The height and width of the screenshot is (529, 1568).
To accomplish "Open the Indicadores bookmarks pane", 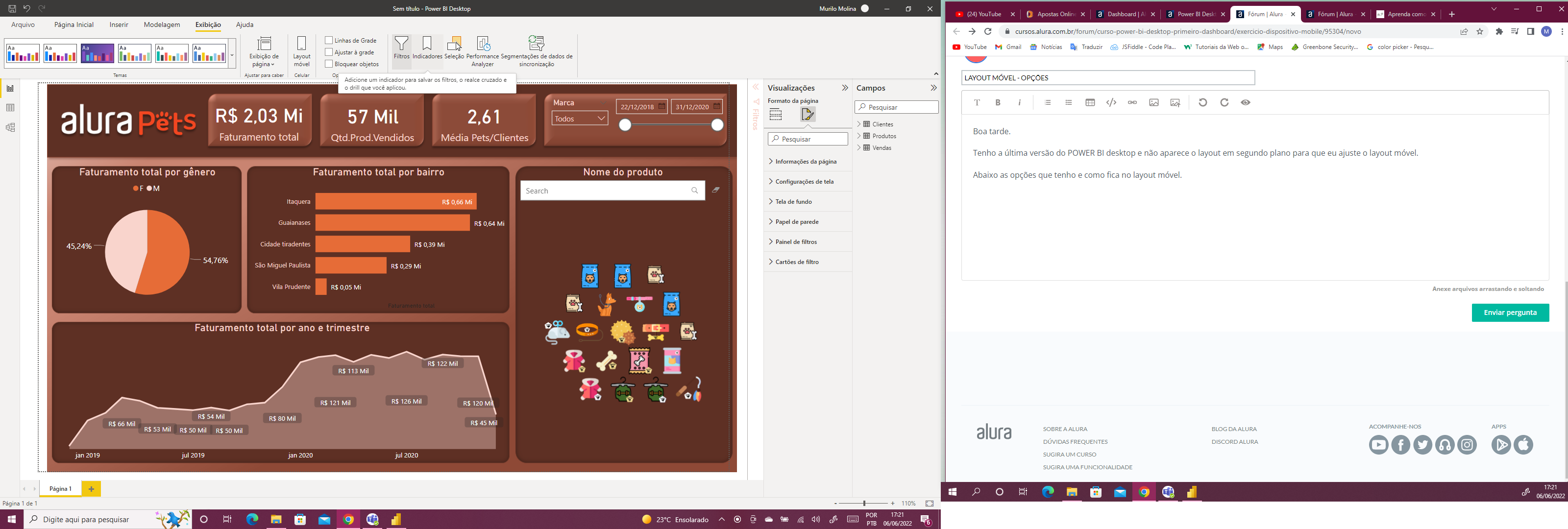I will (x=427, y=48).
